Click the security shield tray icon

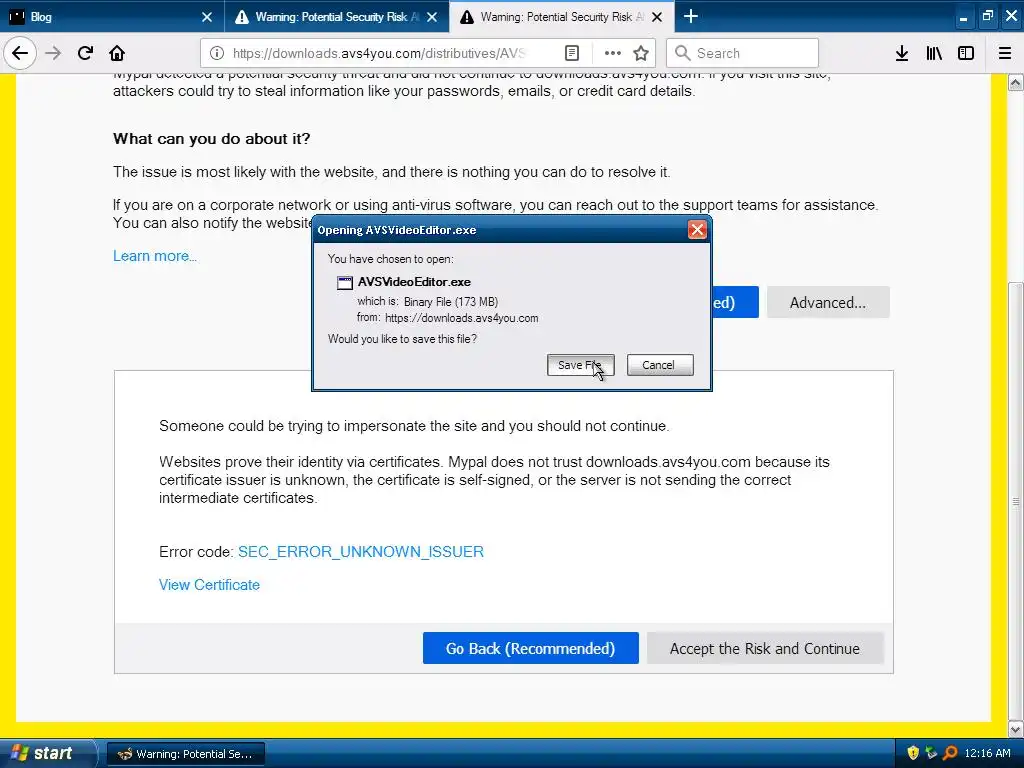[x=913, y=753]
